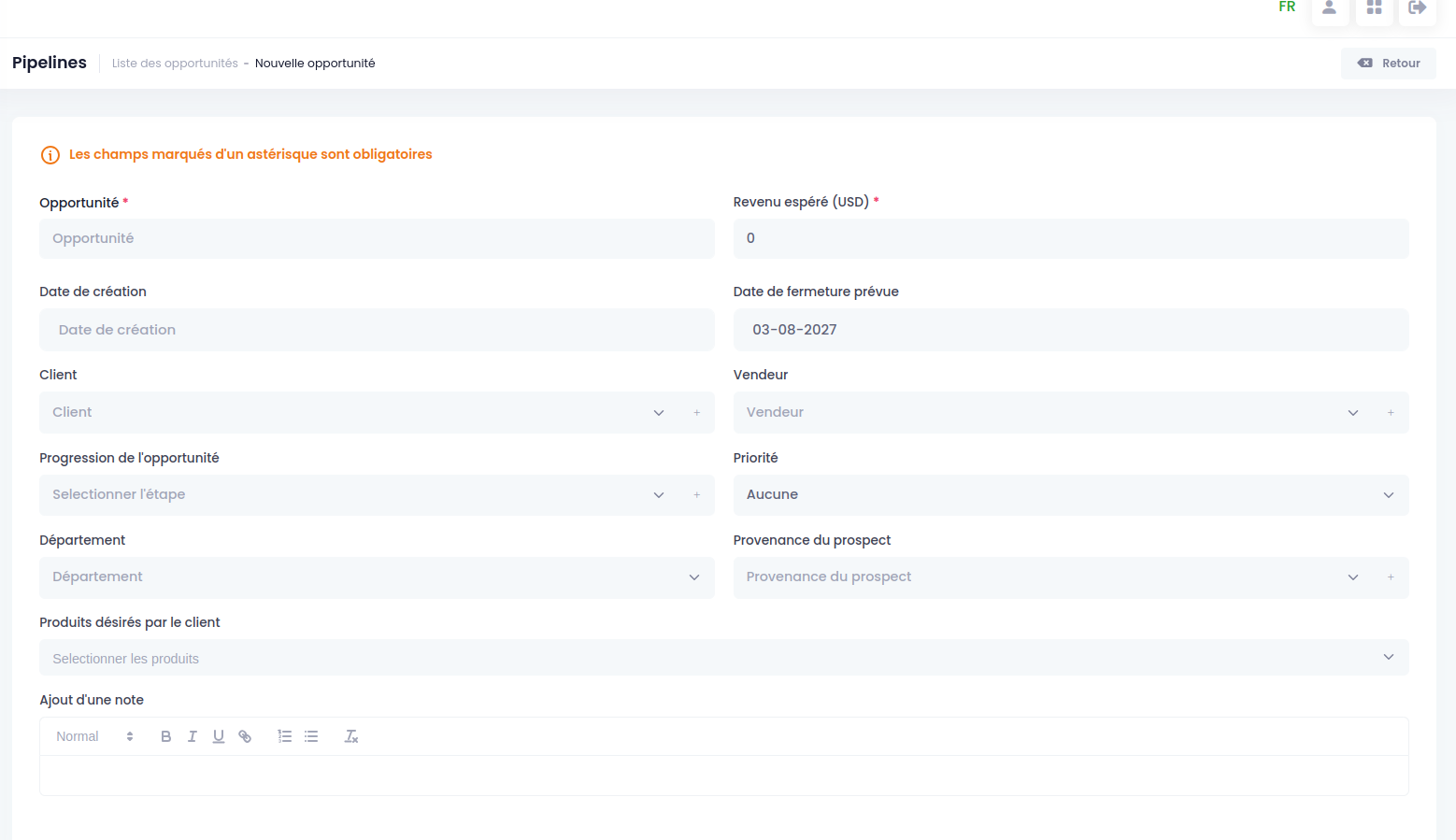Open the Priorité dropdown showing Aucune
The width and height of the screenshot is (1456, 840).
click(x=1071, y=495)
